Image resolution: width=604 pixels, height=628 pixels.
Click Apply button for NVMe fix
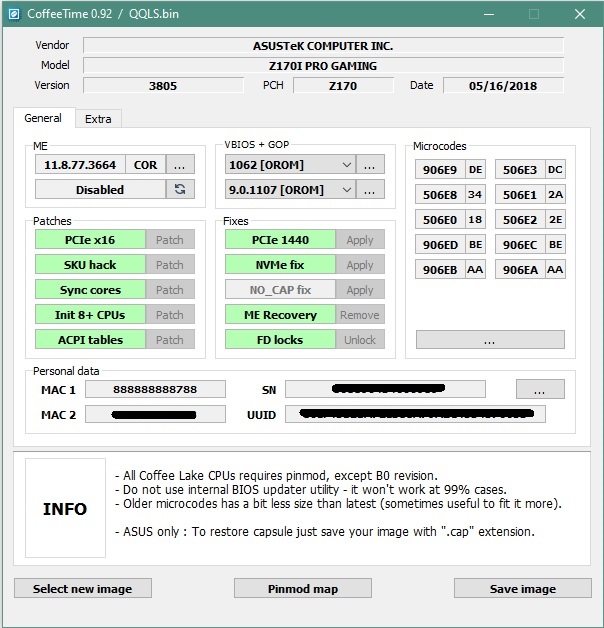click(x=360, y=264)
